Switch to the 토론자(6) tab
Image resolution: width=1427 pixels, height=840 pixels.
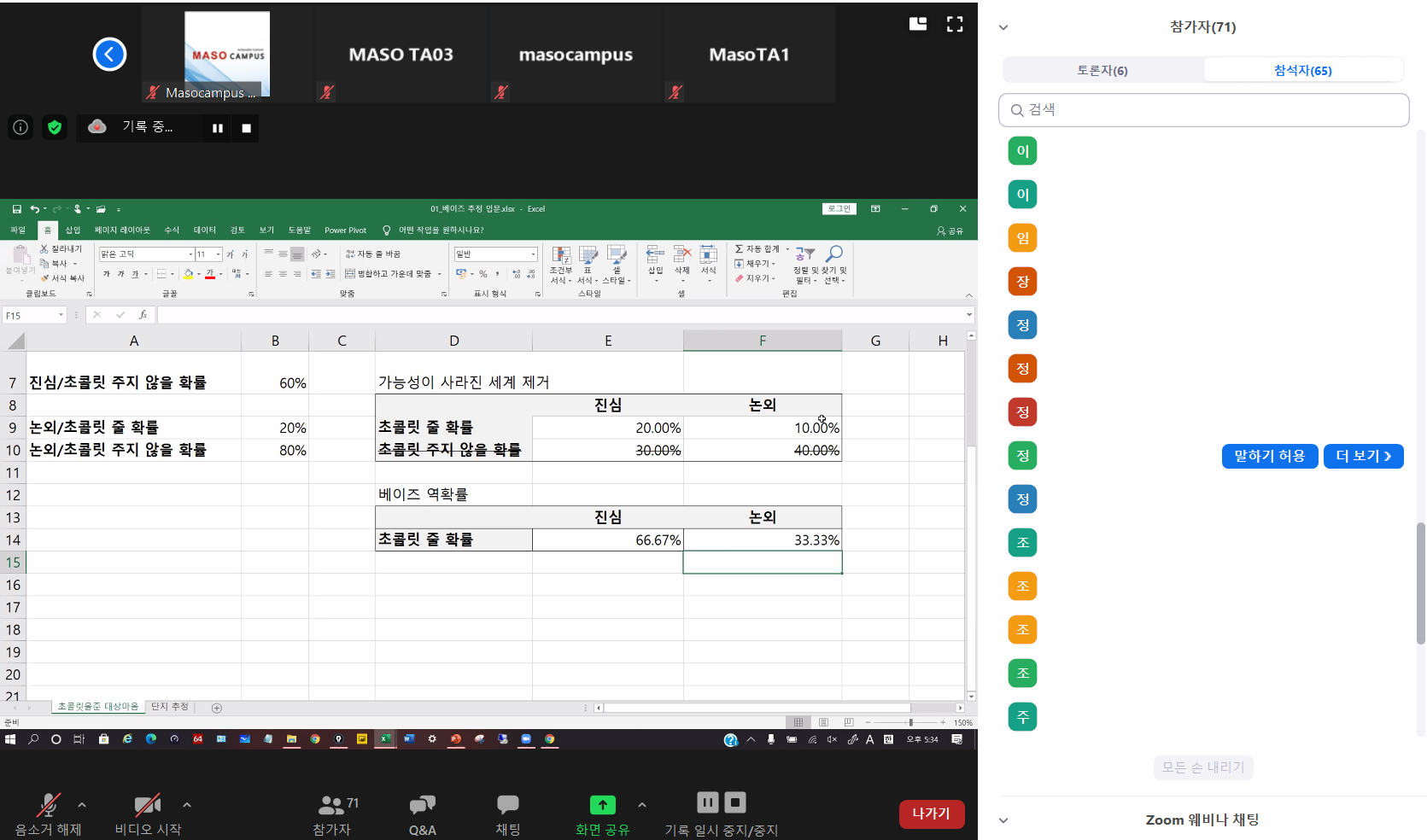click(x=1102, y=70)
